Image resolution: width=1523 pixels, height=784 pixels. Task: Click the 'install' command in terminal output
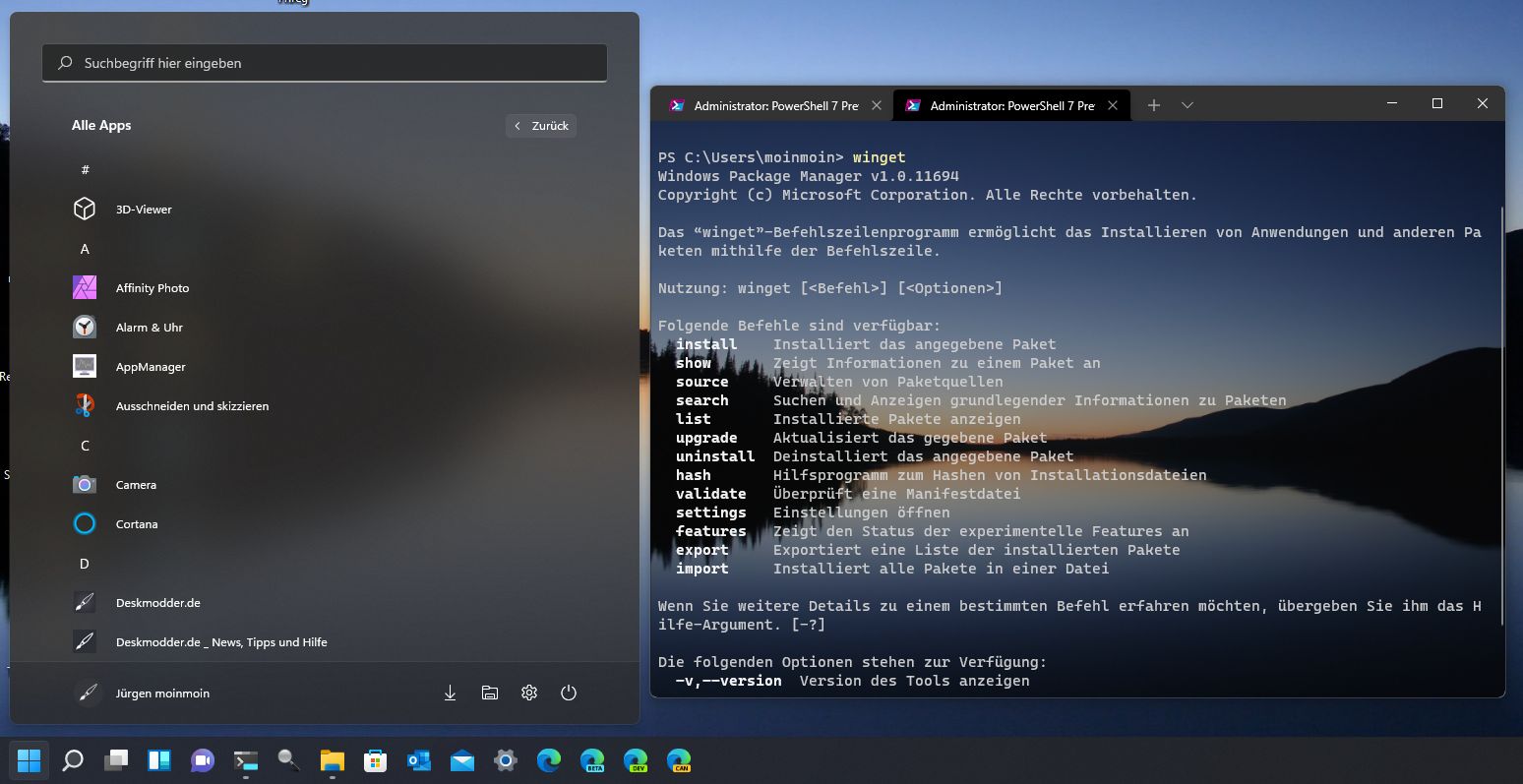pos(706,344)
